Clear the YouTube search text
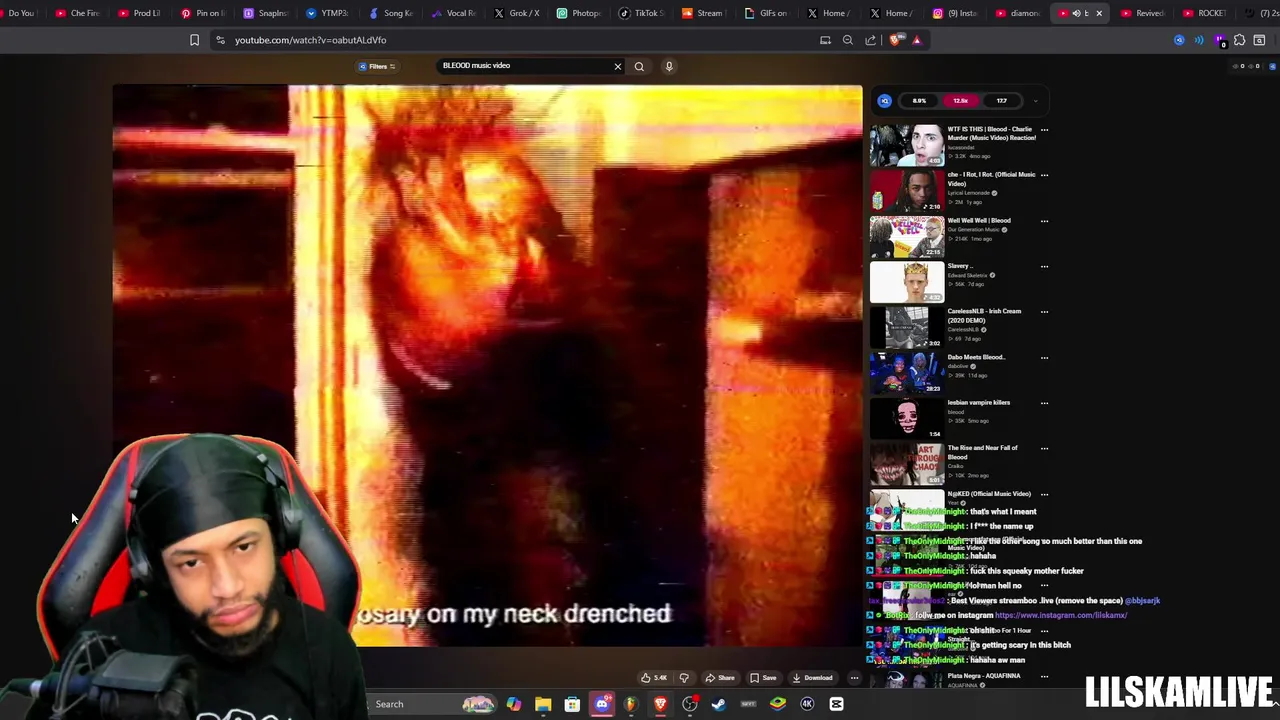 pyautogui.click(x=617, y=66)
